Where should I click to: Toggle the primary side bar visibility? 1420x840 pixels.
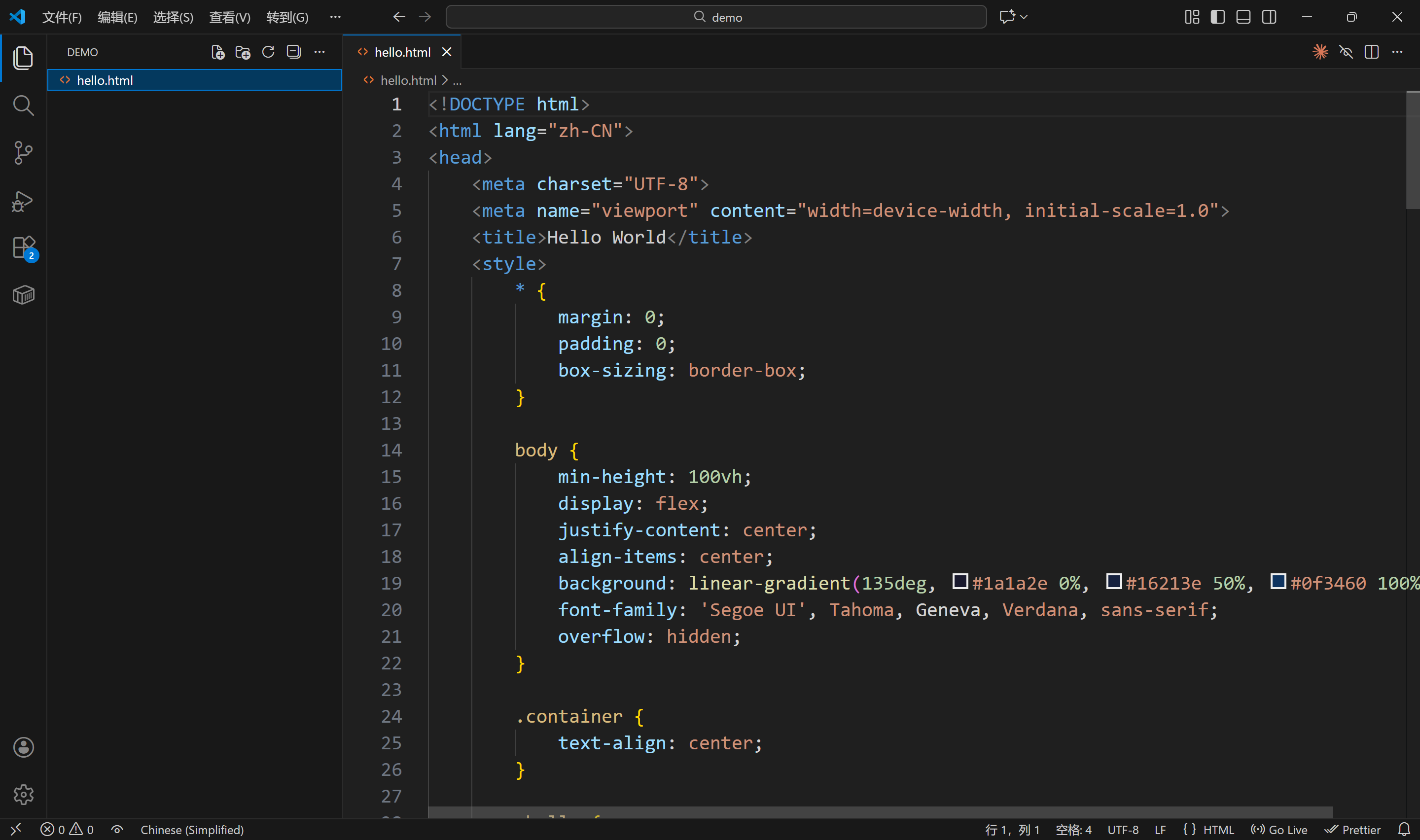coord(1217,17)
